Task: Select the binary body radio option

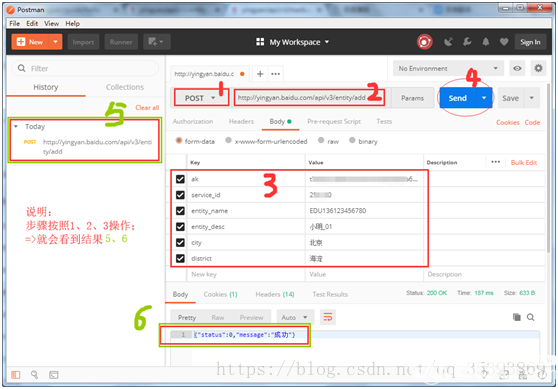Action: pos(352,140)
